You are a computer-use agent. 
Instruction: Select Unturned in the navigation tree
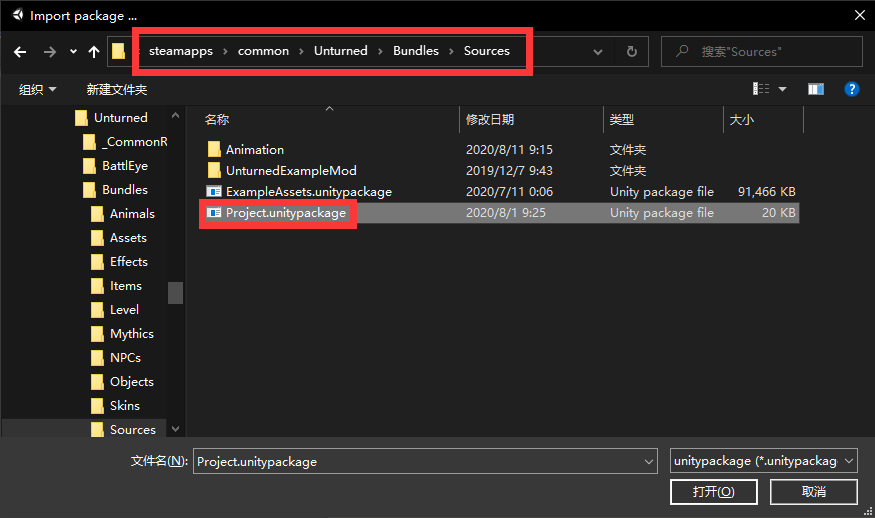(121, 118)
